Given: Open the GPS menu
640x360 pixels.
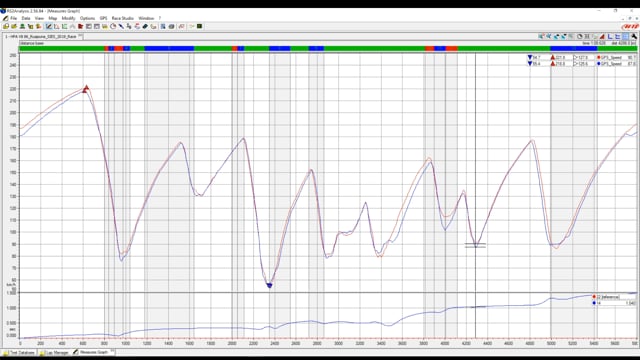Looking at the screenshot, I should click(x=103, y=18).
